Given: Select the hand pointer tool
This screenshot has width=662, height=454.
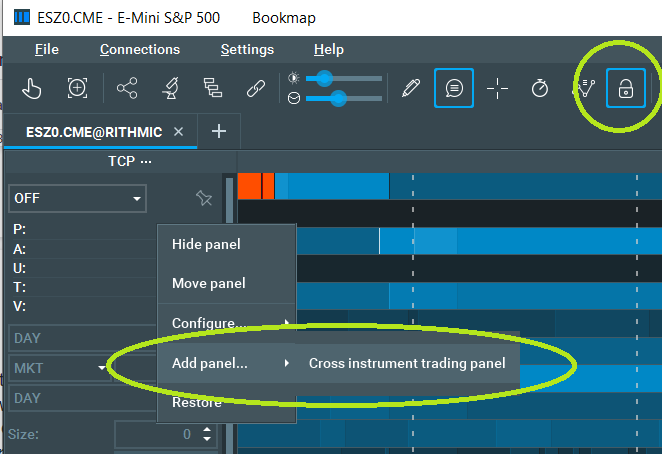Looking at the screenshot, I should point(32,88).
